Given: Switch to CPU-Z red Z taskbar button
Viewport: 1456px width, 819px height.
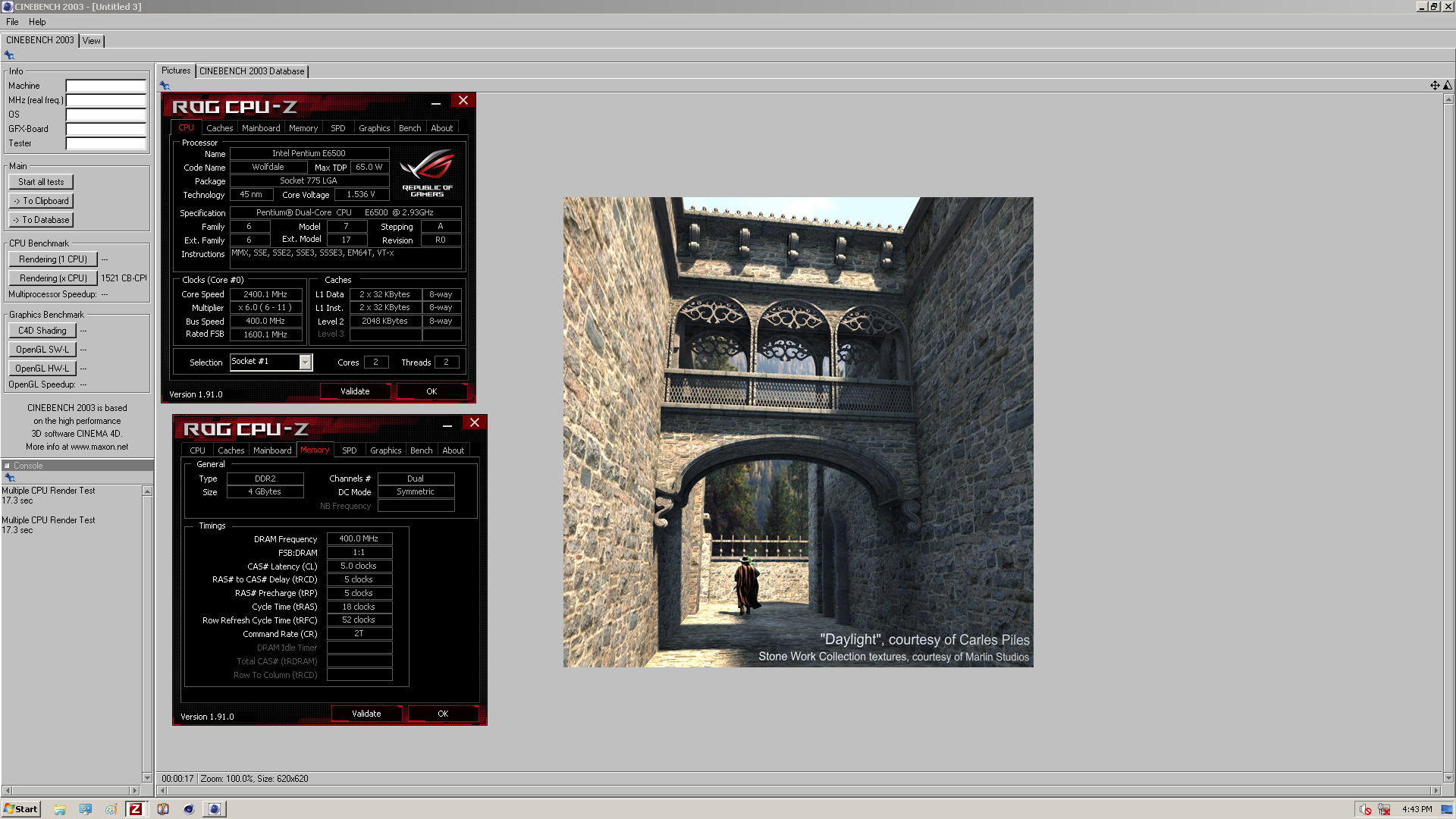Looking at the screenshot, I should [x=136, y=809].
